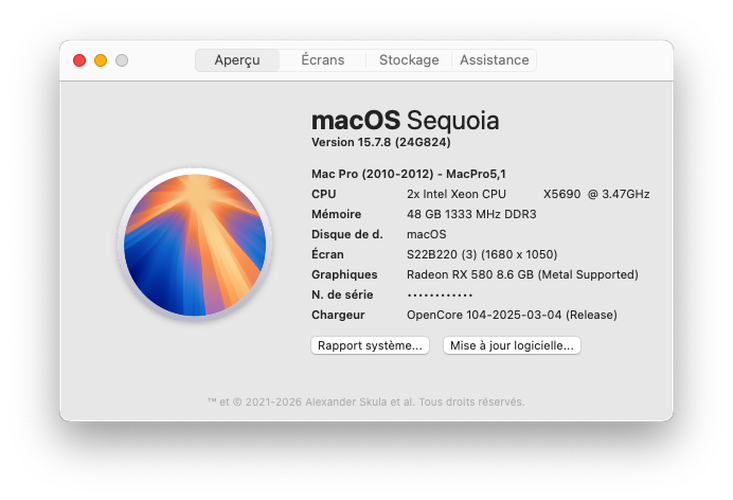
Task: Click the Chargeur label
Action: [338, 315]
